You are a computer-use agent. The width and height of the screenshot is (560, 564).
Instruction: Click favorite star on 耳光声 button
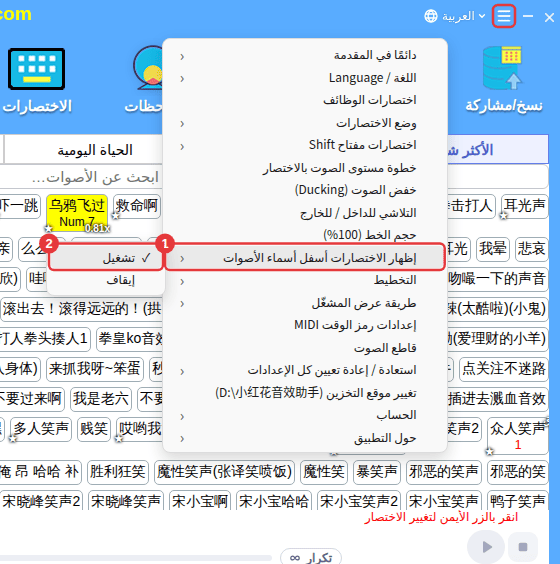click(504, 216)
